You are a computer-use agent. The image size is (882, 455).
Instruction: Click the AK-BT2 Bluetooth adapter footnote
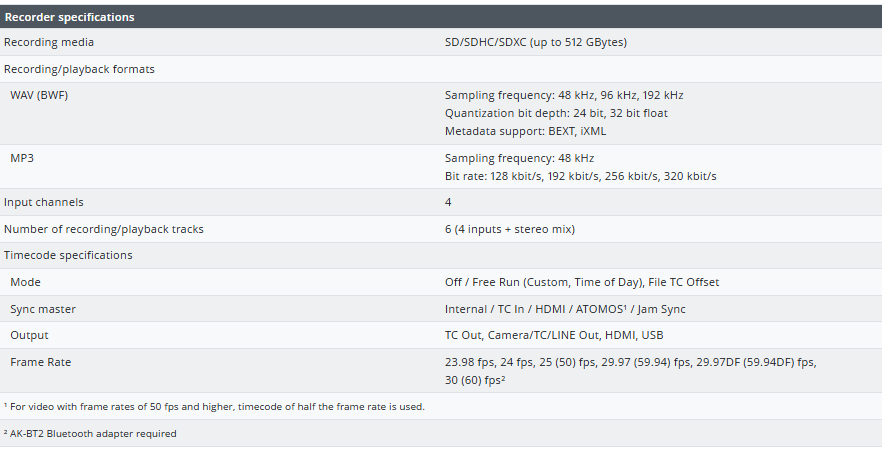[90, 433]
